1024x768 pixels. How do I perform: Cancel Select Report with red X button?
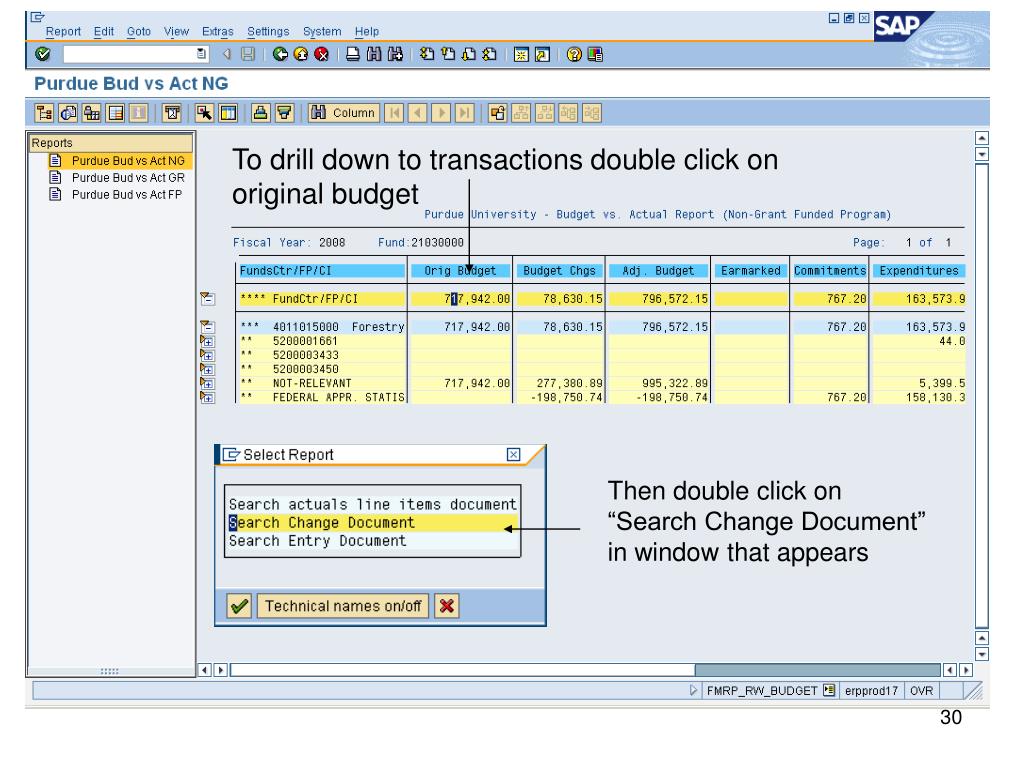(x=447, y=606)
